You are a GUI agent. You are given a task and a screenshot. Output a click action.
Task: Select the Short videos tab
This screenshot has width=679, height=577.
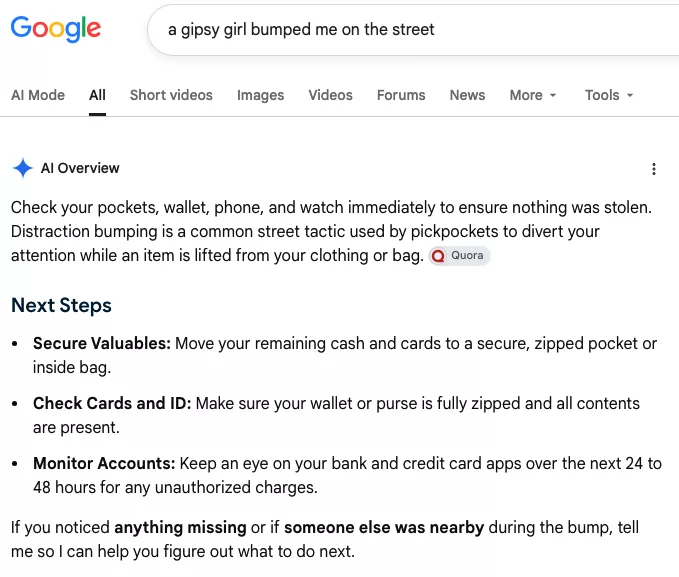pos(171,95)
